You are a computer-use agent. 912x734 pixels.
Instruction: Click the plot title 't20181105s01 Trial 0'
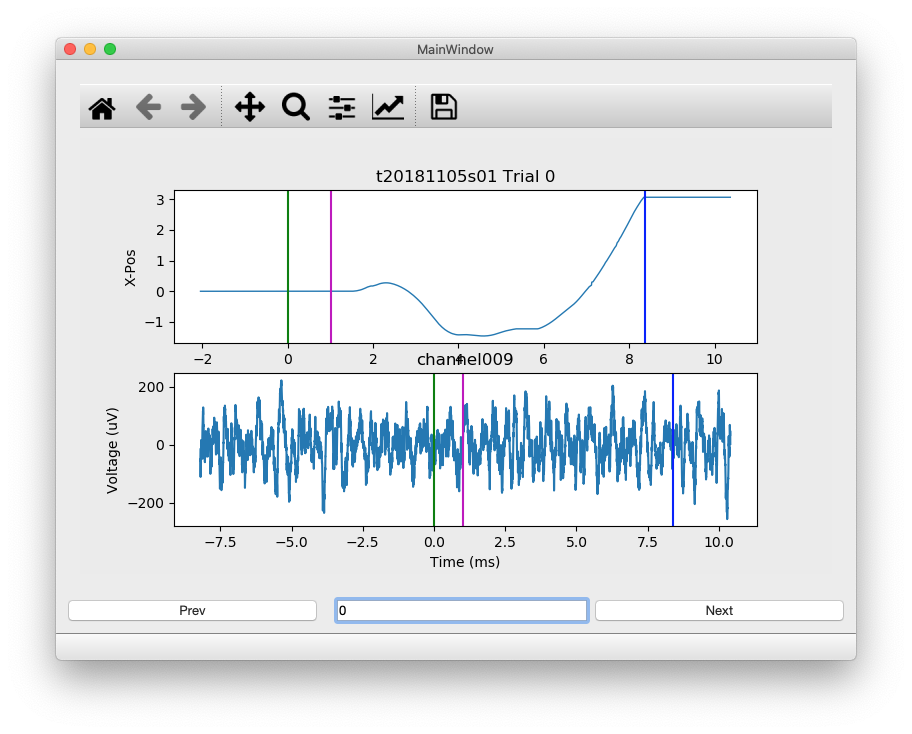(x=465, y=176)
